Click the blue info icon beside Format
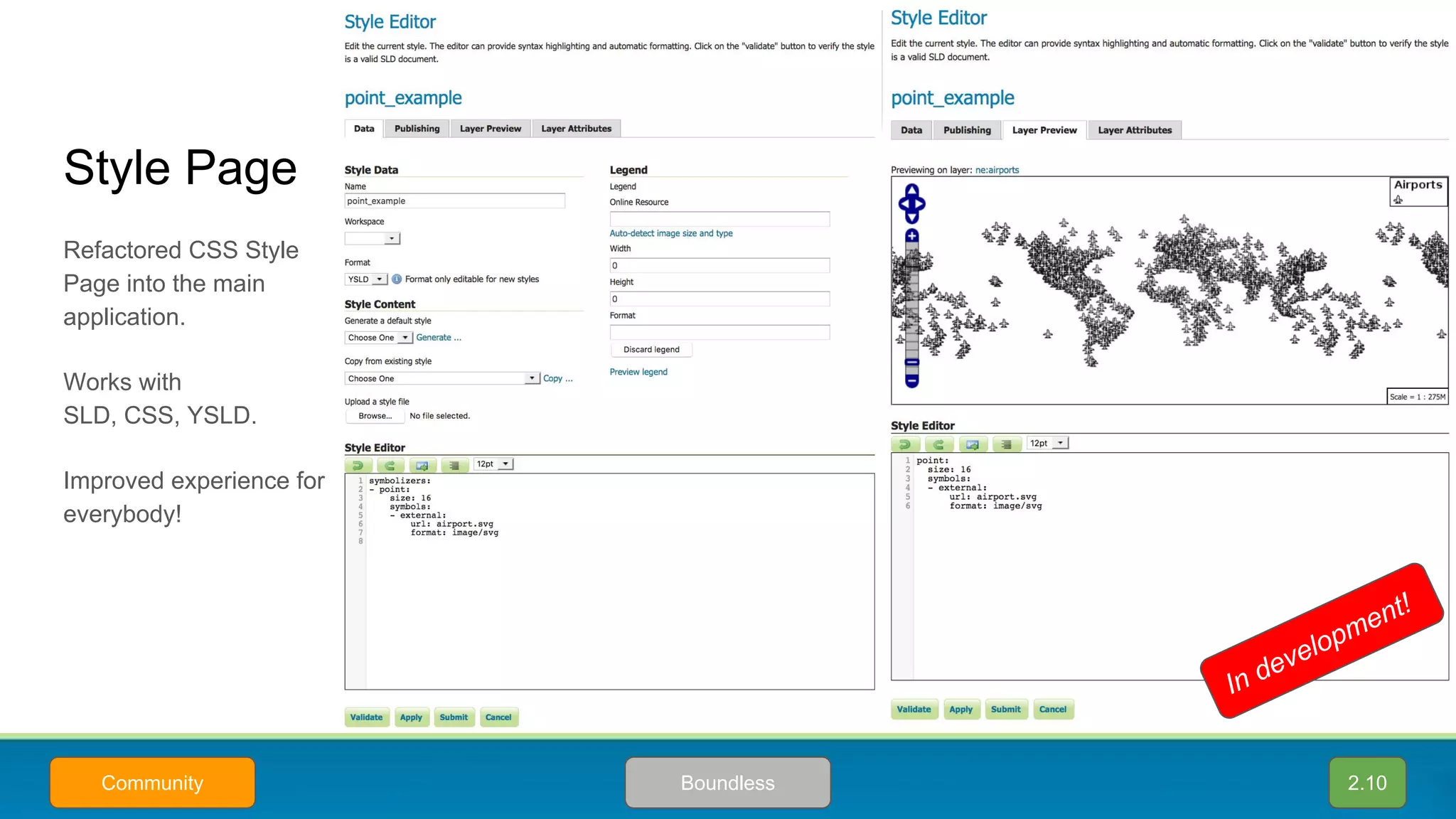 coord(397,279)
